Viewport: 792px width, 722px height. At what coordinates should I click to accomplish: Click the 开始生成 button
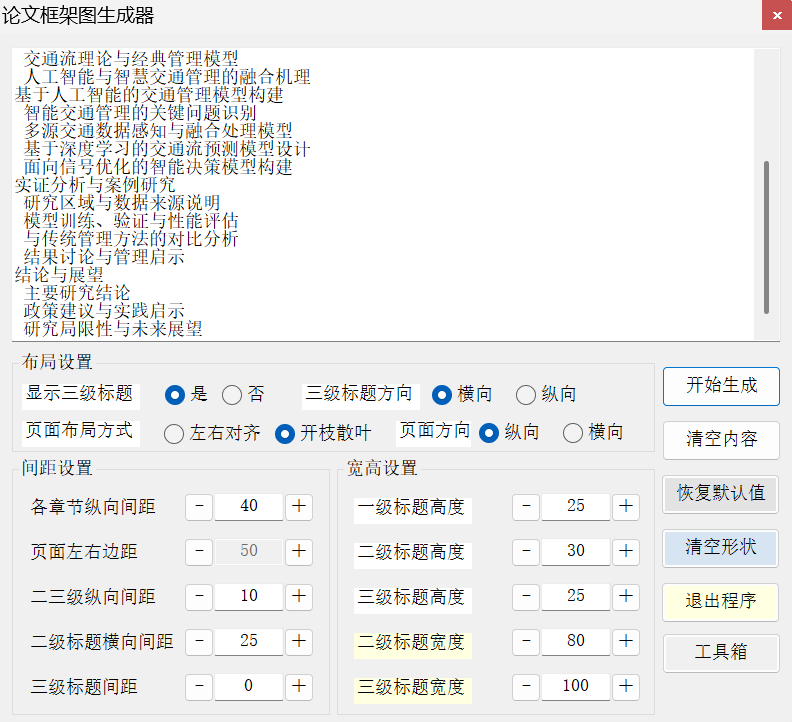click(720, 386)
